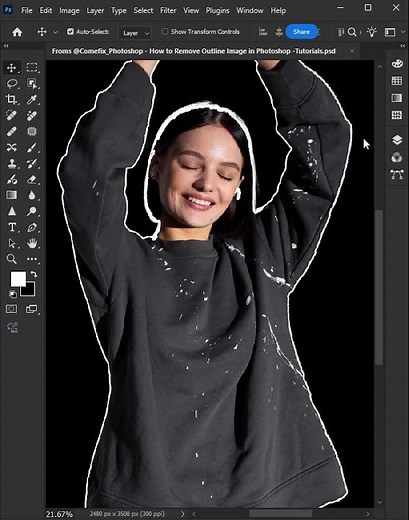Image resolution: width=409 pixels, height=520 pixels.
Task: Open the Move tool preset picker arrow
Action: tap(55, 32)
